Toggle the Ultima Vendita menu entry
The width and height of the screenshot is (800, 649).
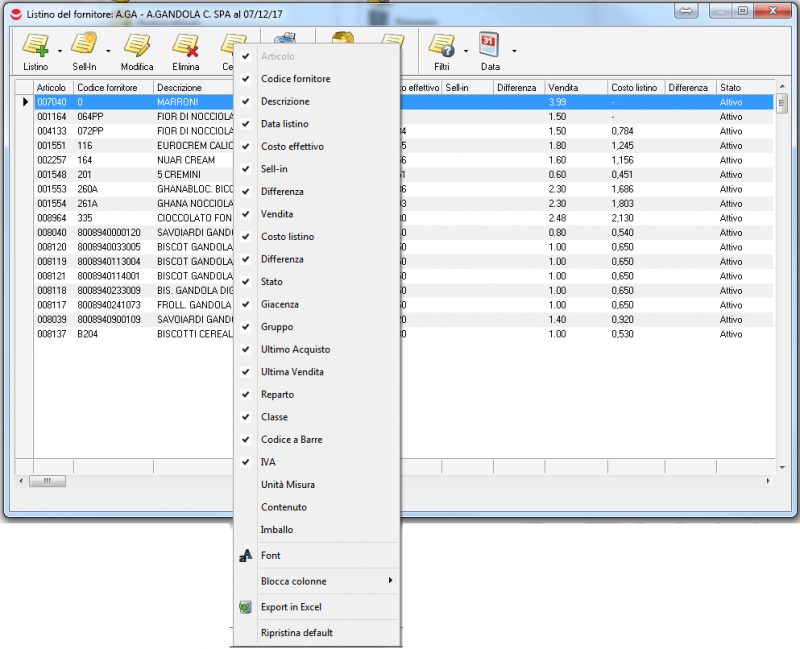292,372
